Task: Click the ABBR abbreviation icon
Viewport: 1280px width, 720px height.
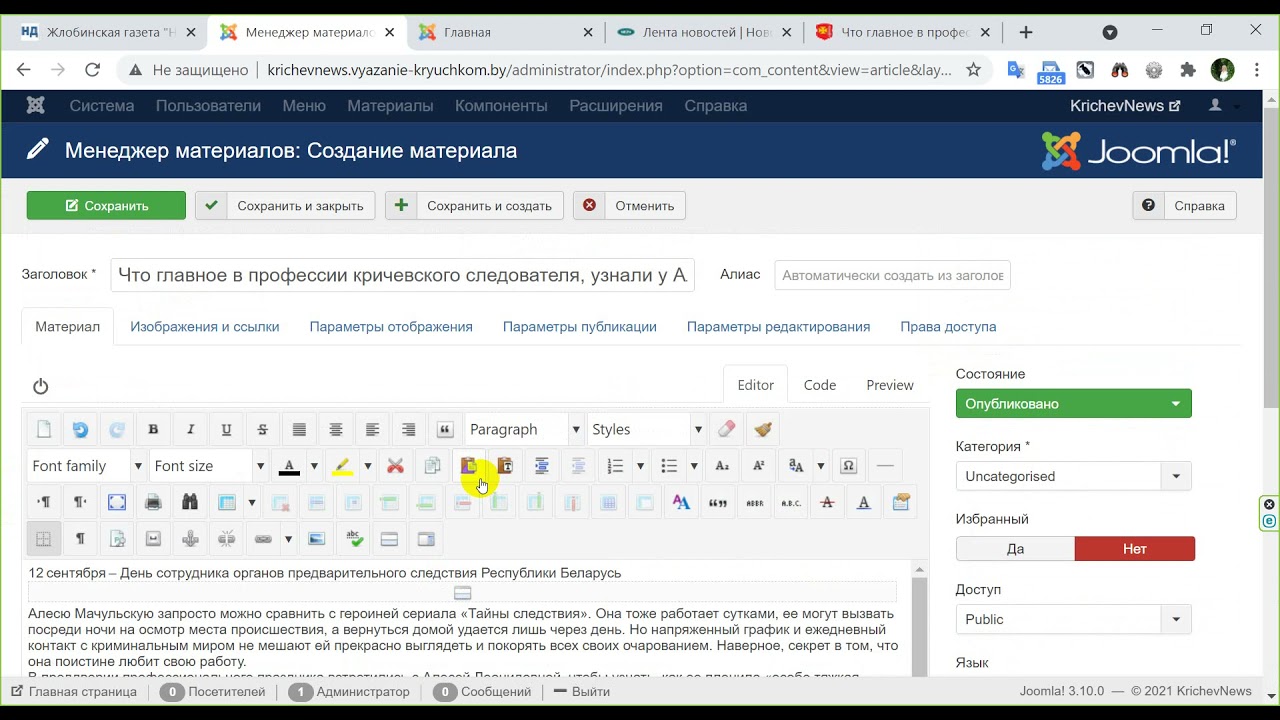Action: [x=755, y=502]
